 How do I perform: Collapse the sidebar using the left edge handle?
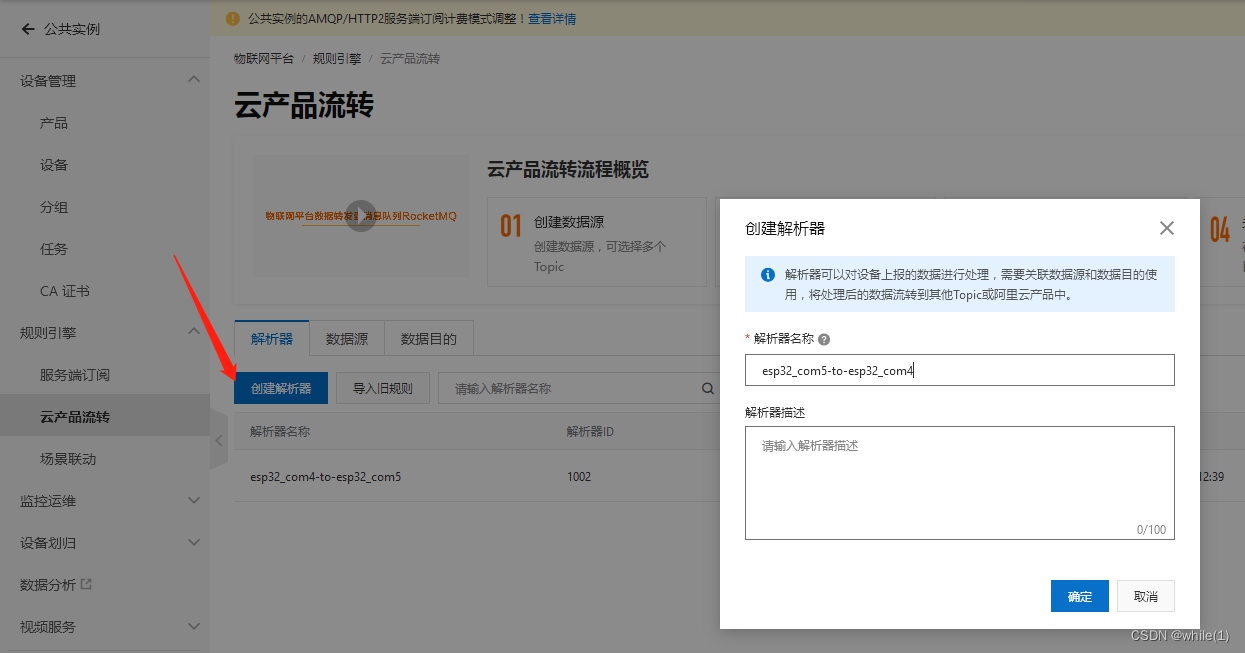tap(219, 441)
